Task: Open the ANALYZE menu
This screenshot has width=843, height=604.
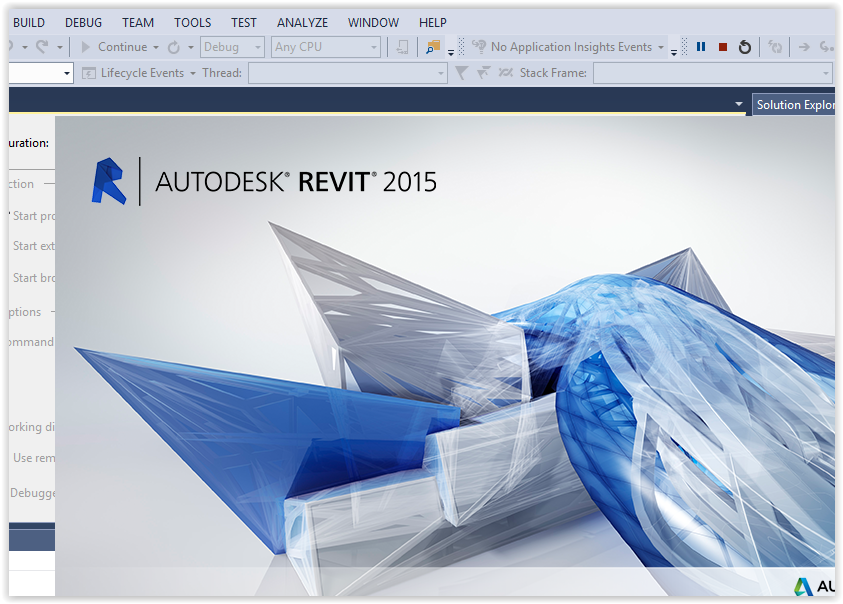Action: [302, 23]
